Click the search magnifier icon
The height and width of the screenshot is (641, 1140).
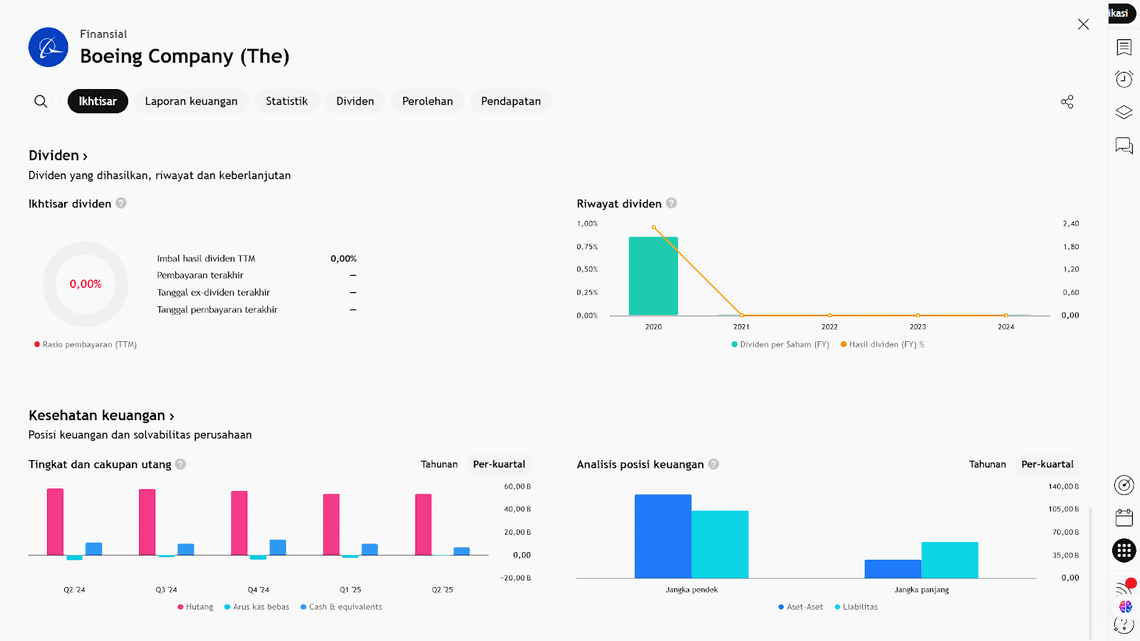pyautogui.click(x=41, y=101)
